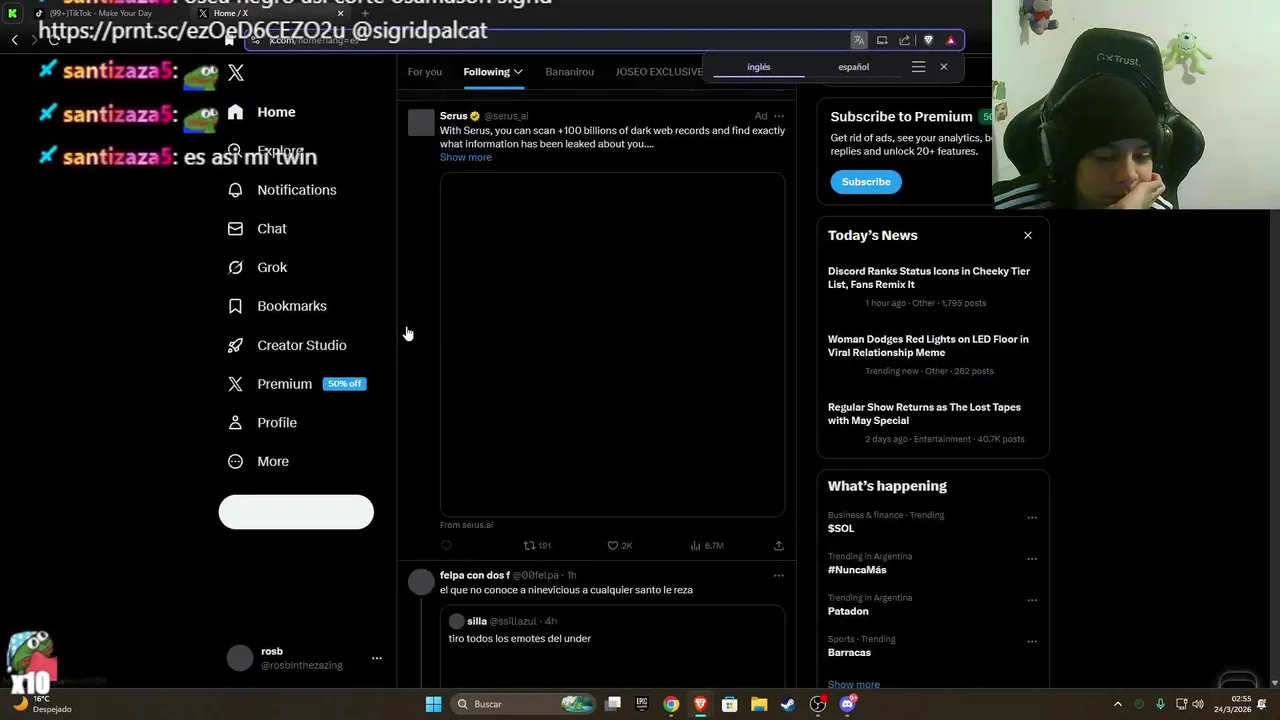Open Woman Dodges Red Lights news
1280x720 pixels.
pyautogui.click(x=928, y=346)
